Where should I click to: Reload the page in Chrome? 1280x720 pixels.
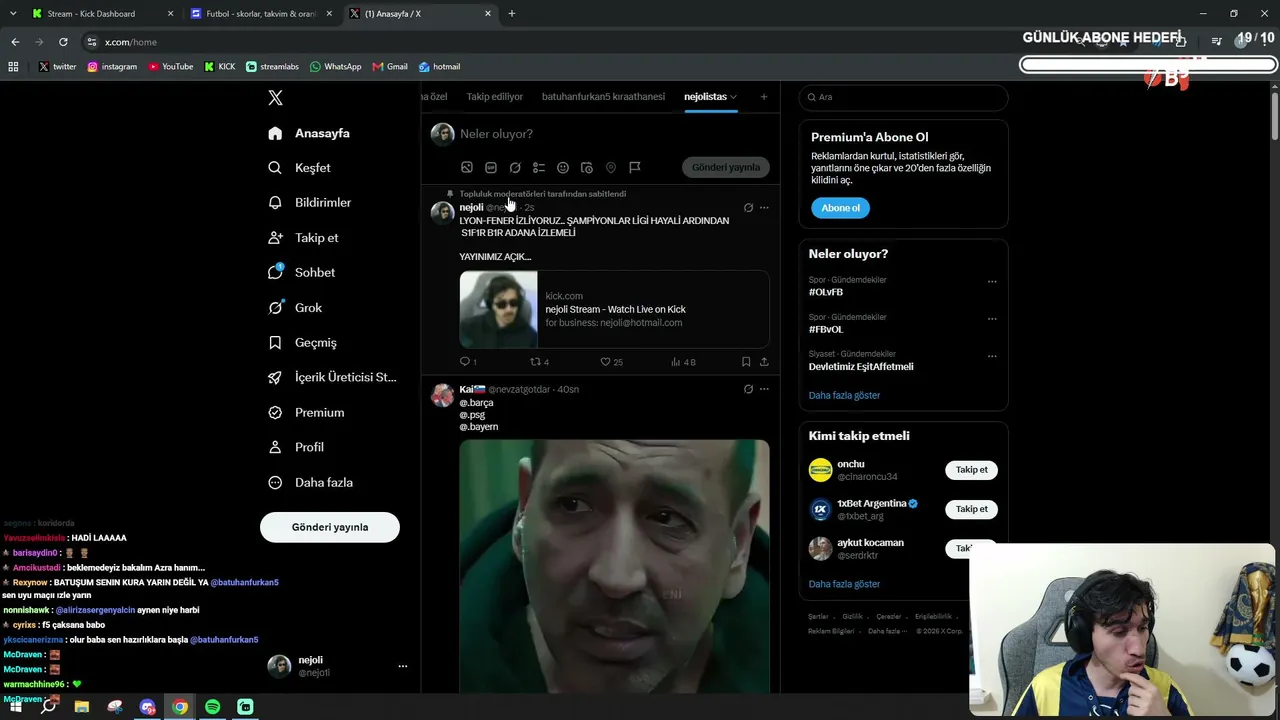click(x=63, y=42)
